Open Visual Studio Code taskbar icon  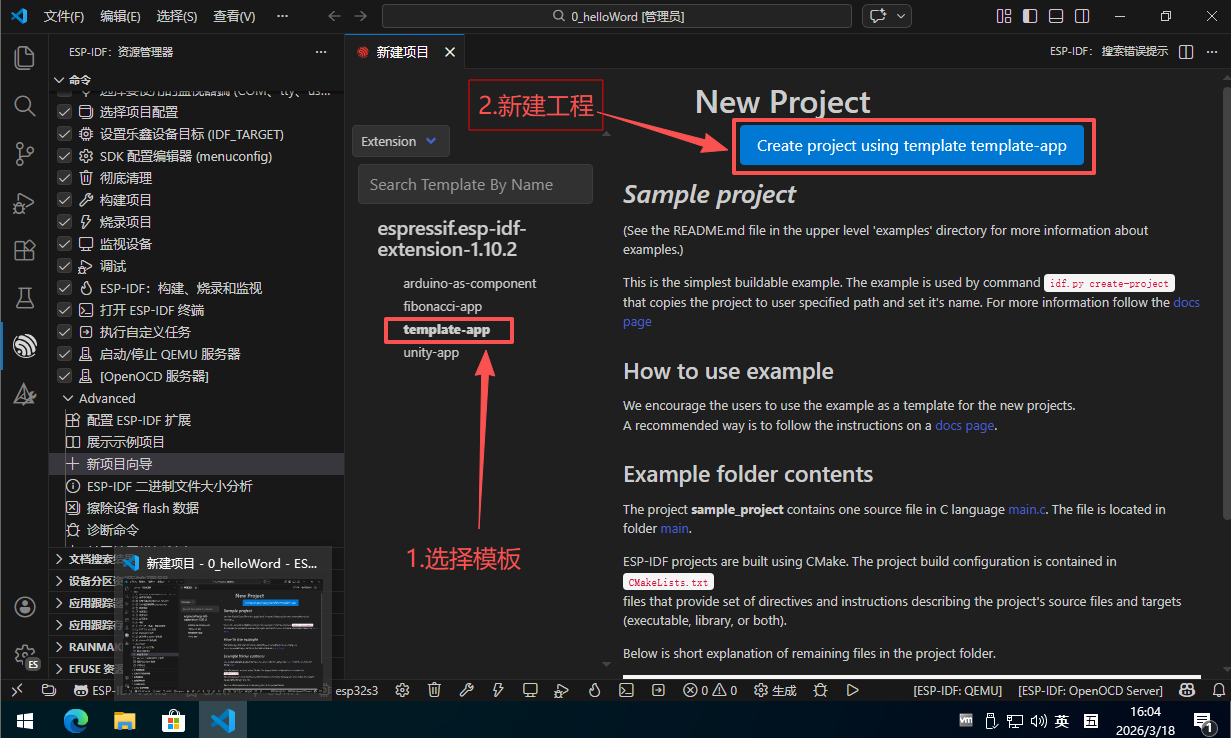click(x=222, y=719)
